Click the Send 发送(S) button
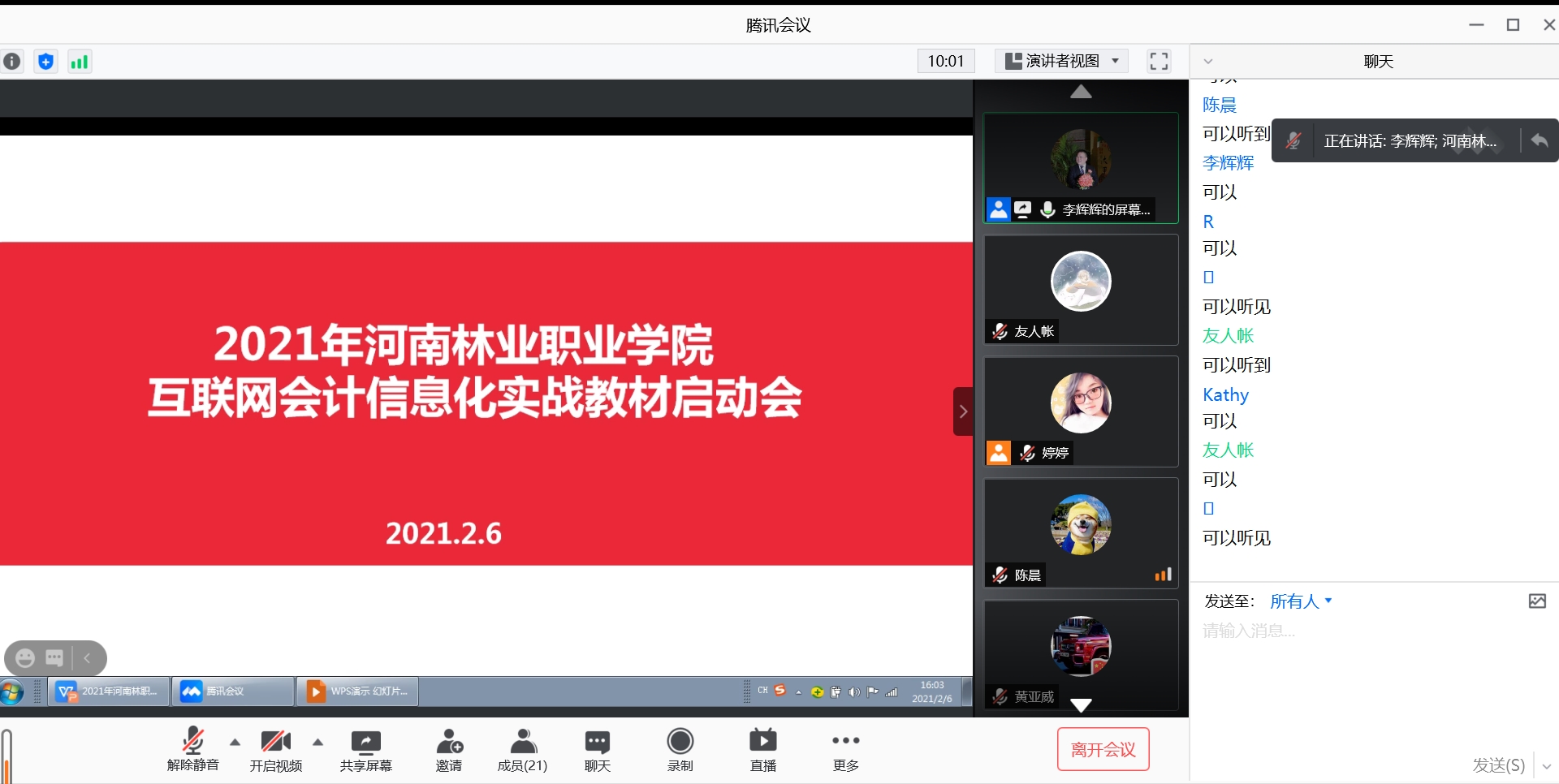This screenshot has width=1559, height=784. [1498, 765]
